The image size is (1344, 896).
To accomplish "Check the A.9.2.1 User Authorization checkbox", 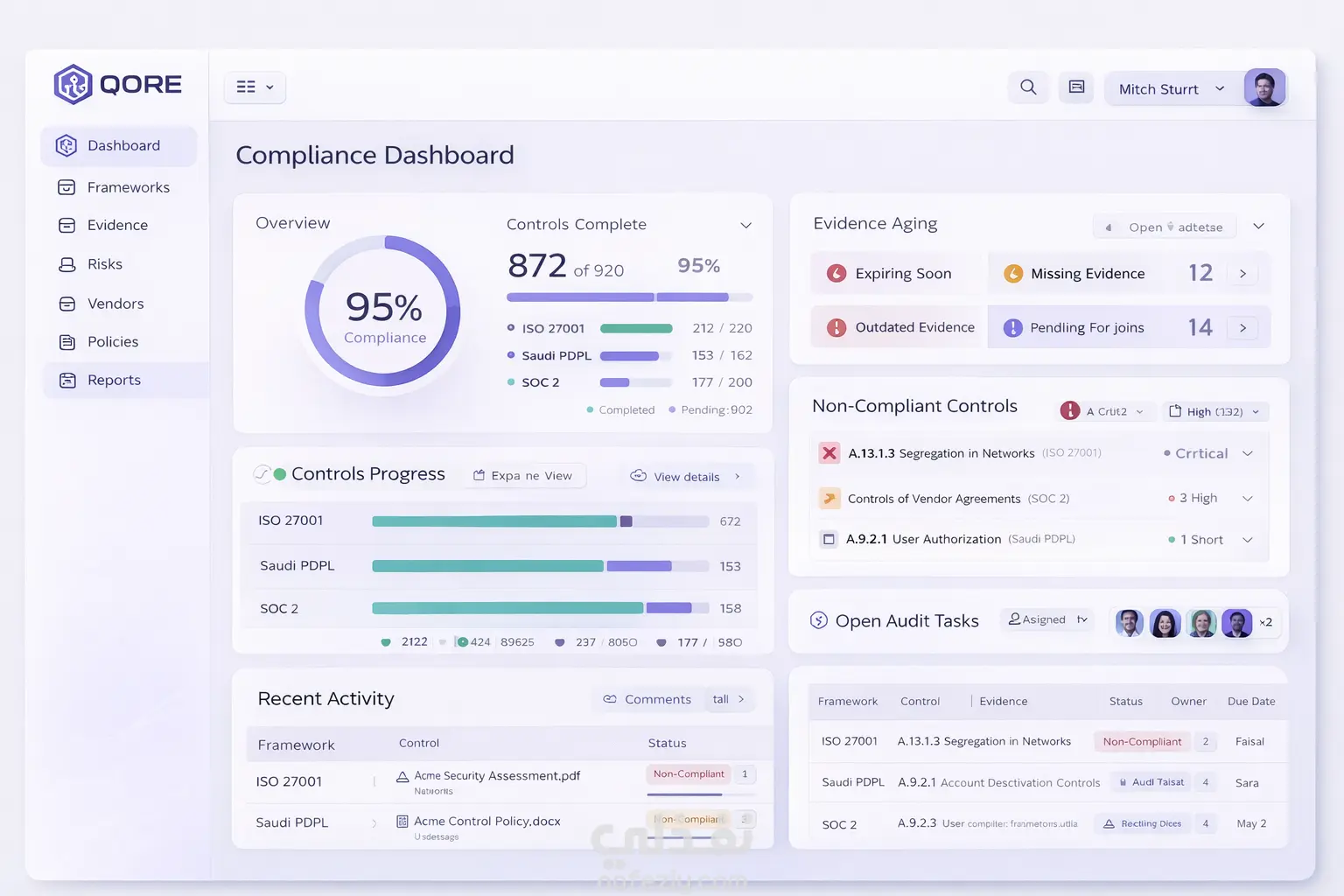I will (829, 539).
